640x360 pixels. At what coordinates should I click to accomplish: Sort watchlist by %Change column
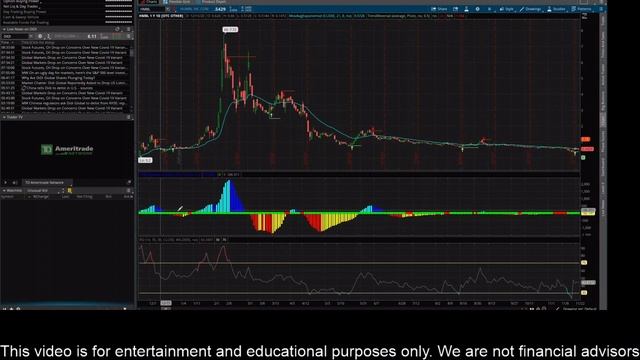click(x=41, y=197)
